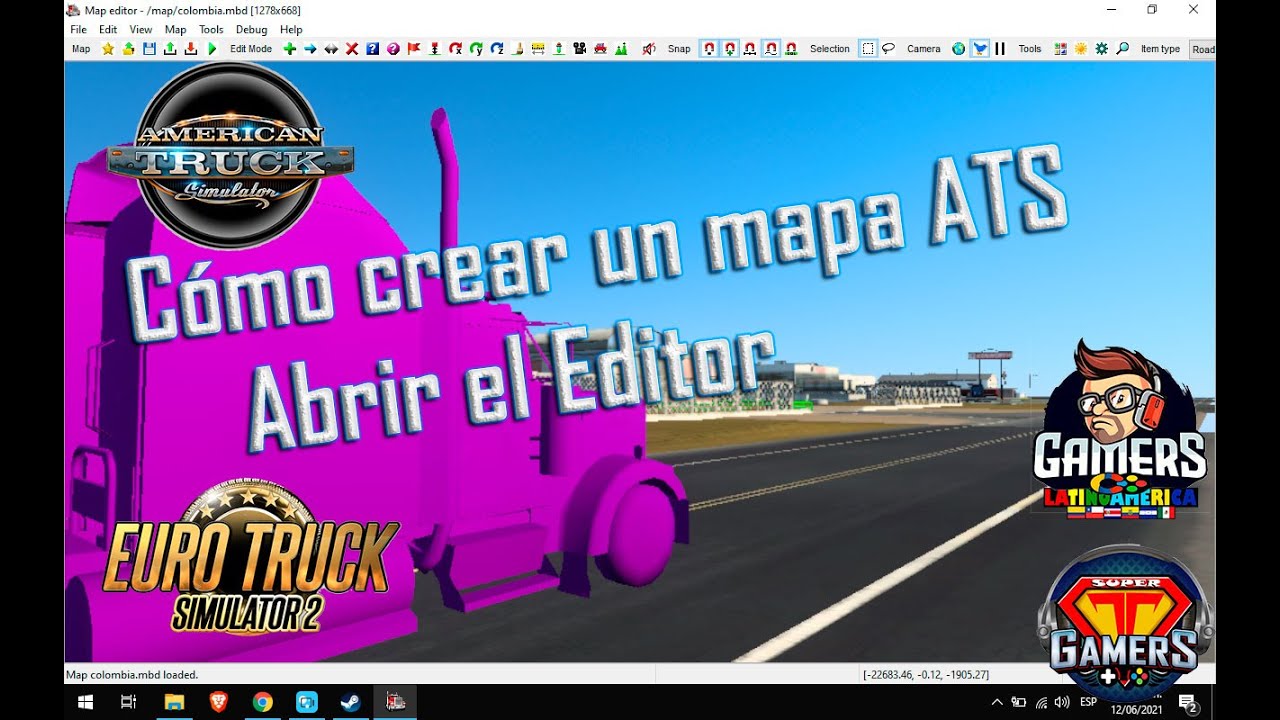Click the 'Map colombia.mbd loaded.' status text

pyautogui.click(x=132, y=675)
